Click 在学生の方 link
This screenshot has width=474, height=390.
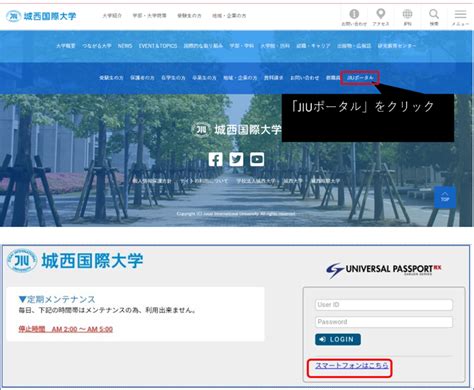pyautogui.click(x=173, y=78)
